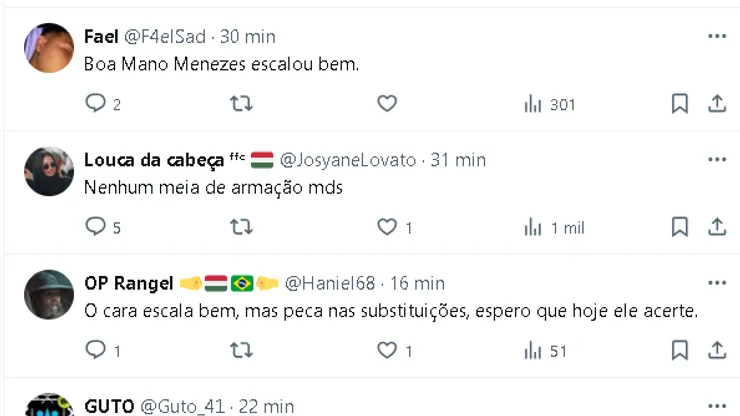Reply to OP Rangel's tweet

(96, 350)
